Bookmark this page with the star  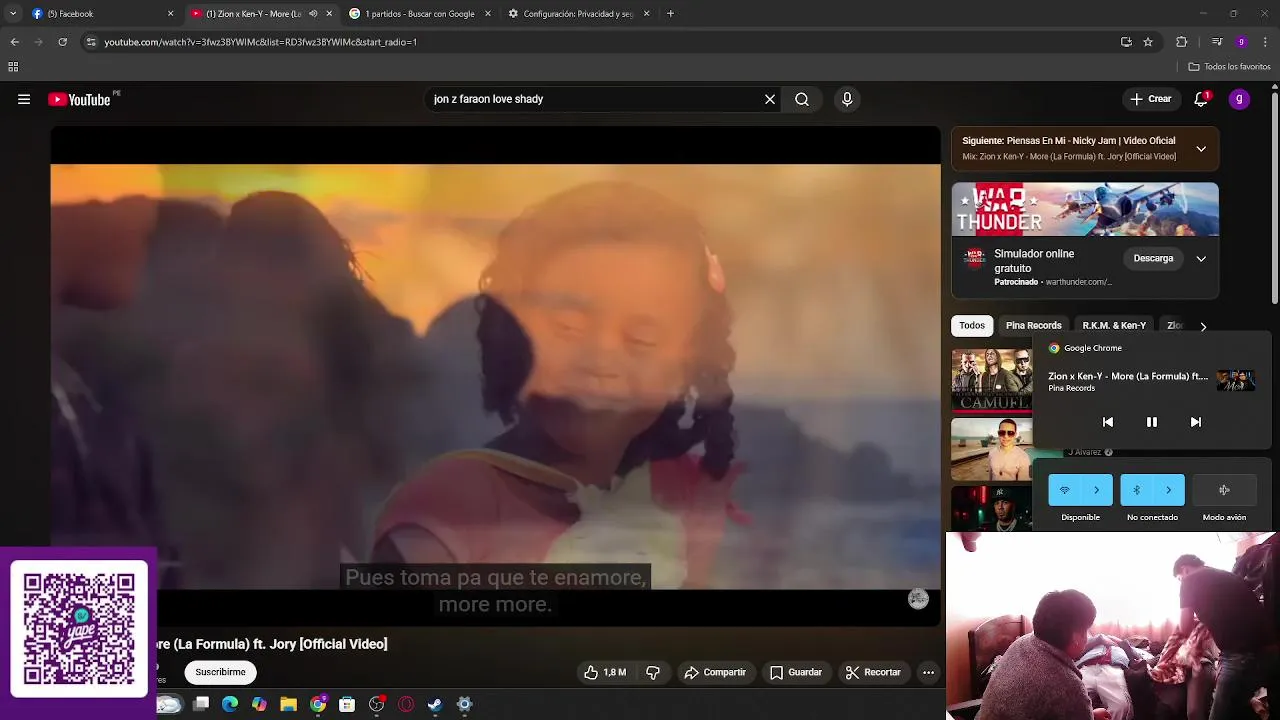(x=1148, y=42)
